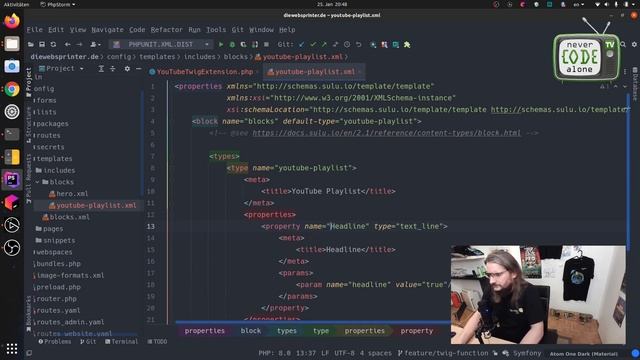
Task: Open the Files app in dock
Action: [x=12, y=44]
